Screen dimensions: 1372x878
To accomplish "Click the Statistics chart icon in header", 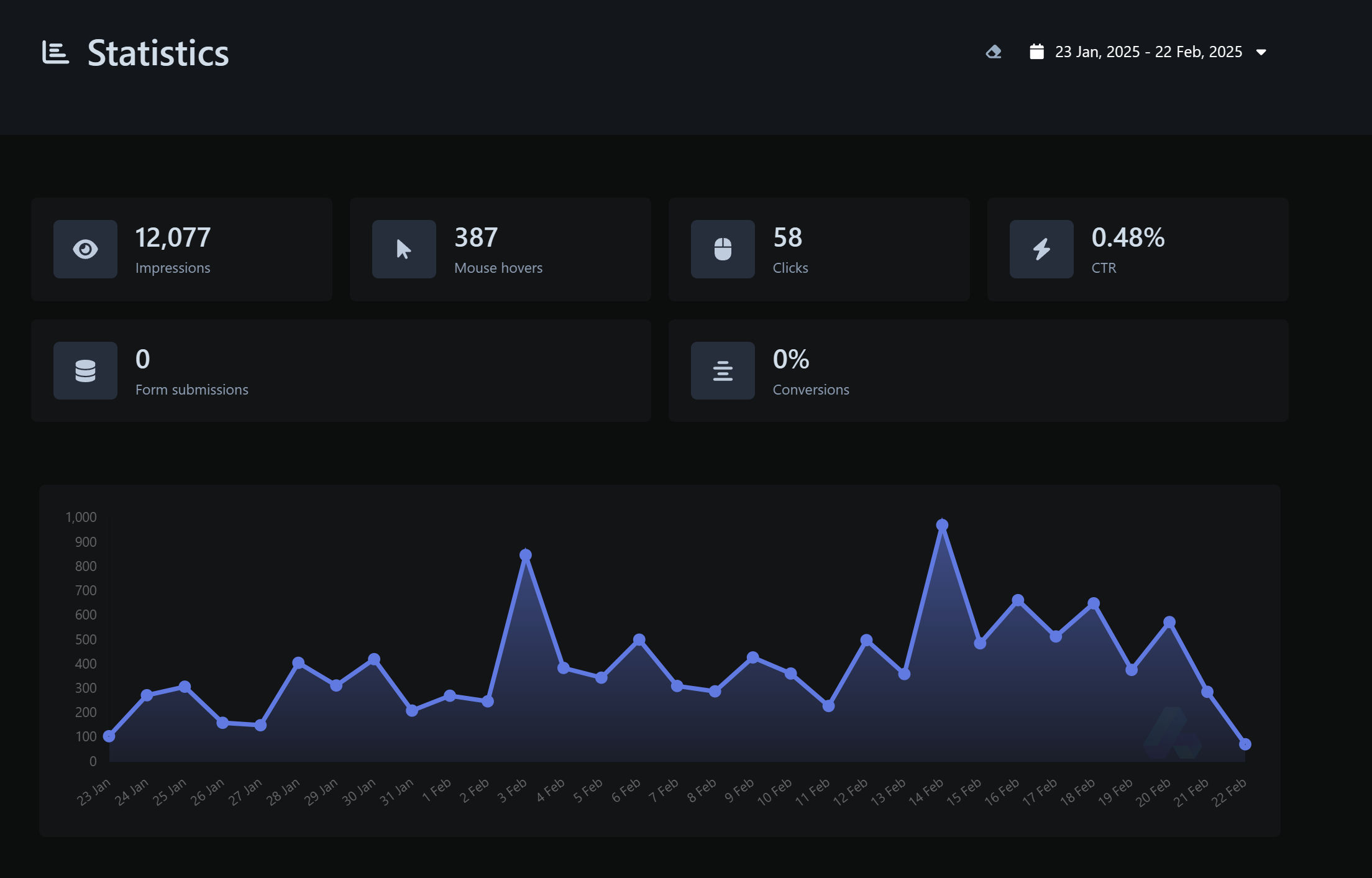I will point(55,52).
